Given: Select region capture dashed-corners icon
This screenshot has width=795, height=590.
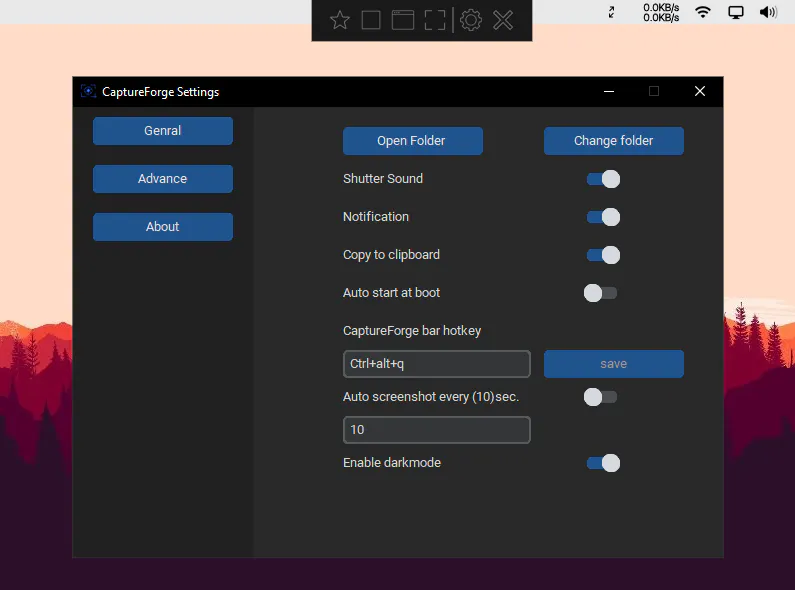Looking at the screenshot, I should [x=435, y=20].
